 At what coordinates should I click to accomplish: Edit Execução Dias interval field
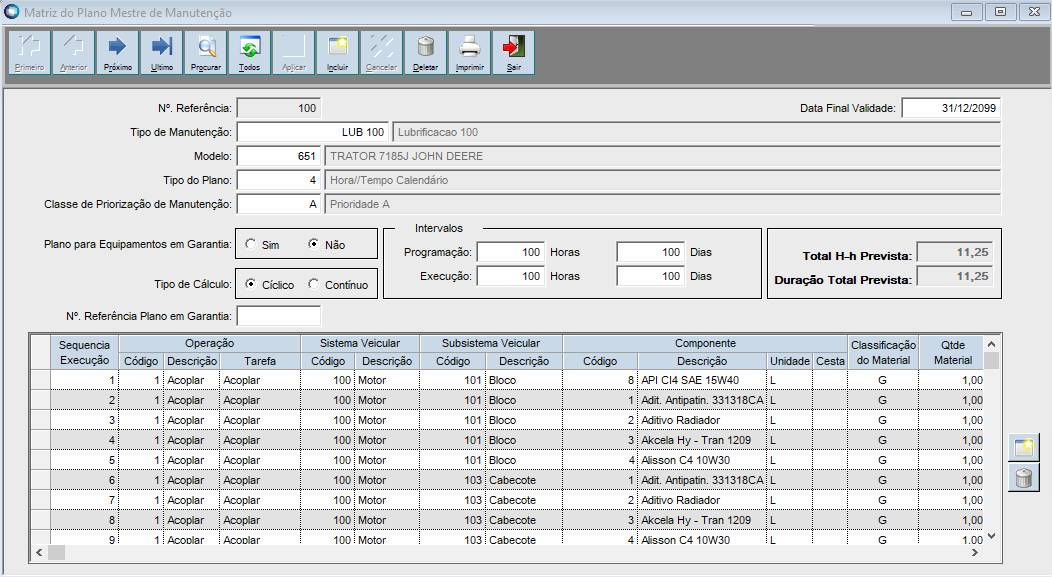651,276
